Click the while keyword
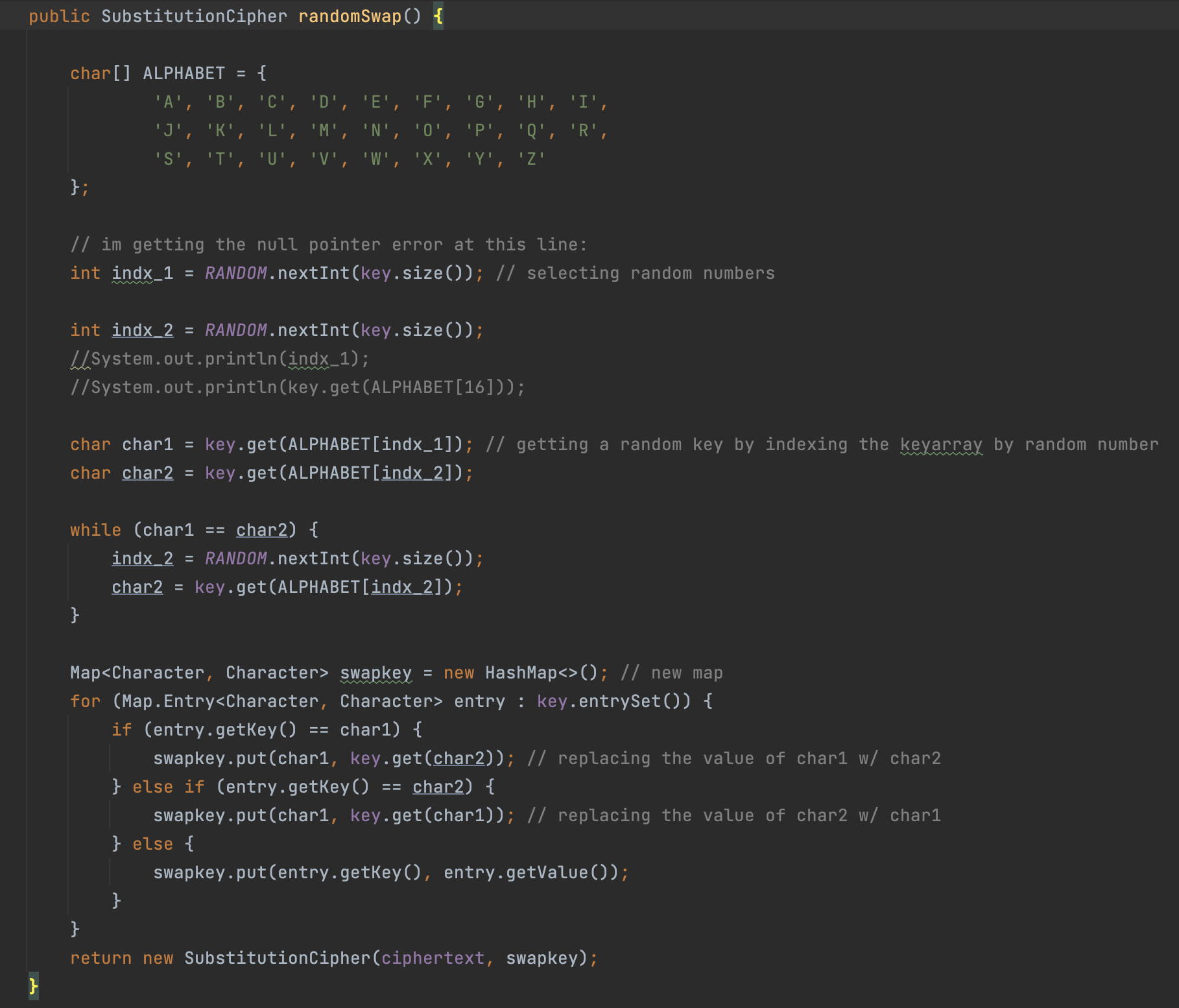The height and width of the screenshot is (1008, 1179). pyautogui.click(x=95, y=530)
